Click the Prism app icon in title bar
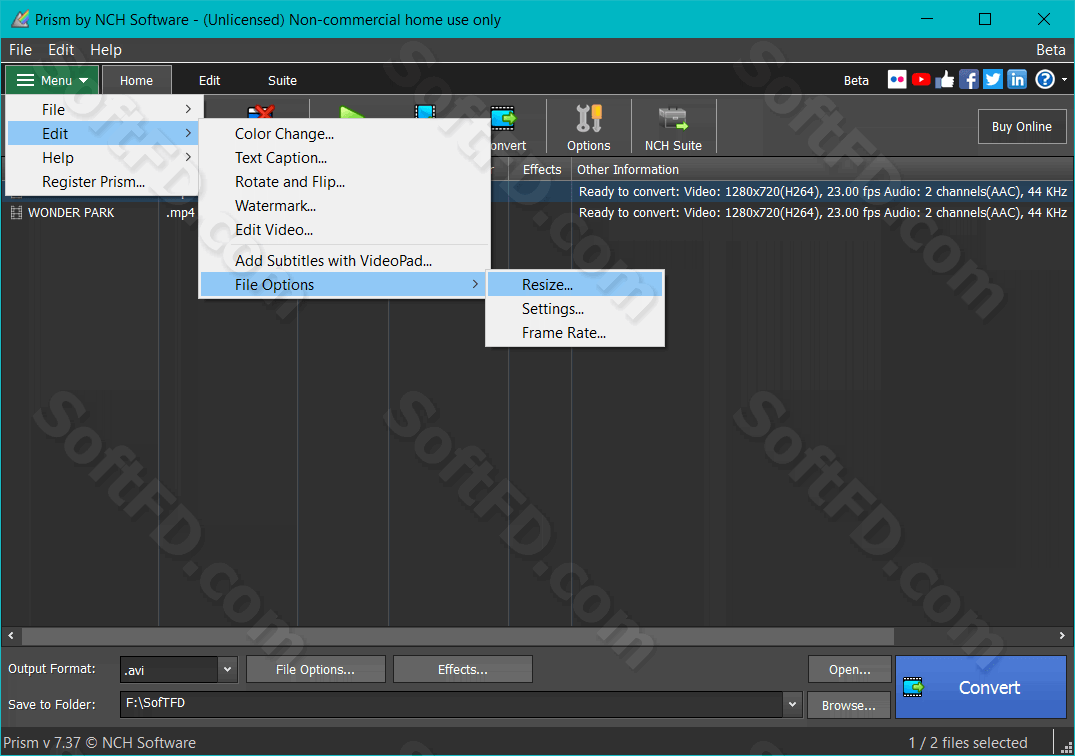 [x=19, y=19]
